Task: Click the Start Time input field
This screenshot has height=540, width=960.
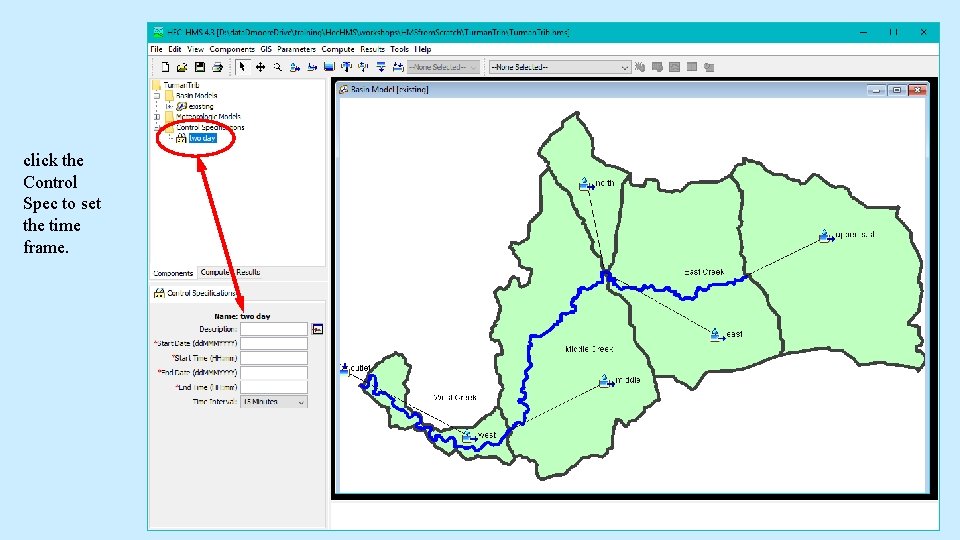Action: point(274,358)
